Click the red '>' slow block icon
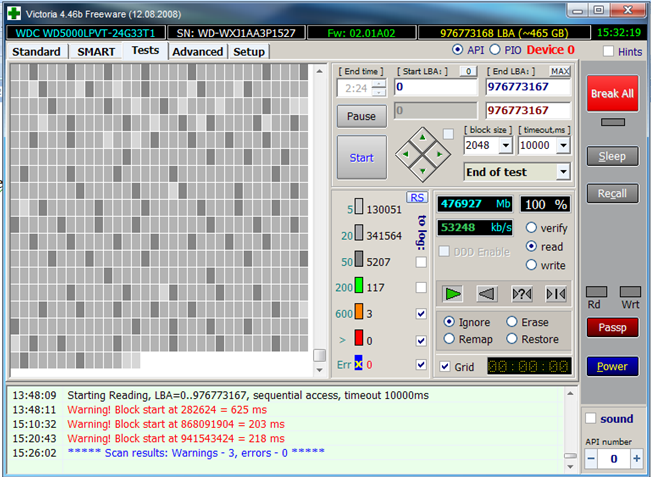652x478 pixels. [358, 338]
